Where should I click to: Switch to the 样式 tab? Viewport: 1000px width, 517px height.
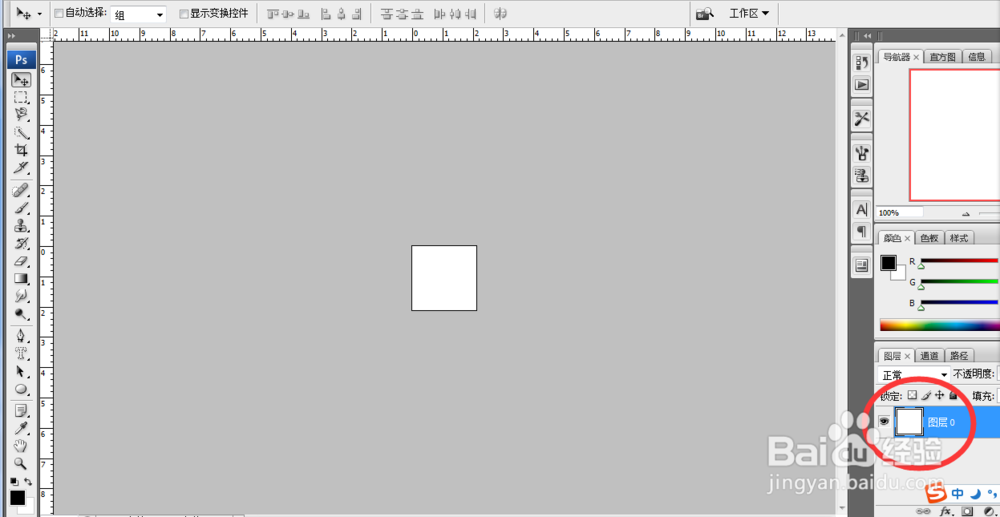959,238
